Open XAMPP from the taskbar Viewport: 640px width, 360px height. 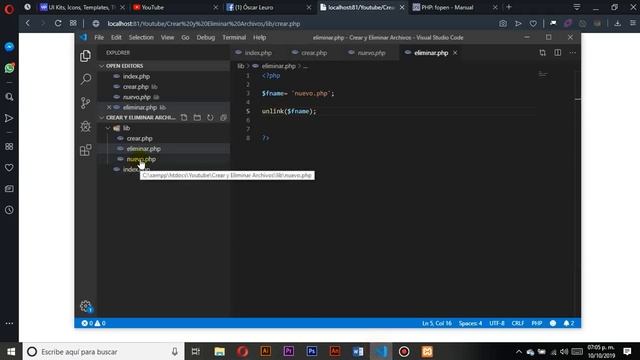427,351
